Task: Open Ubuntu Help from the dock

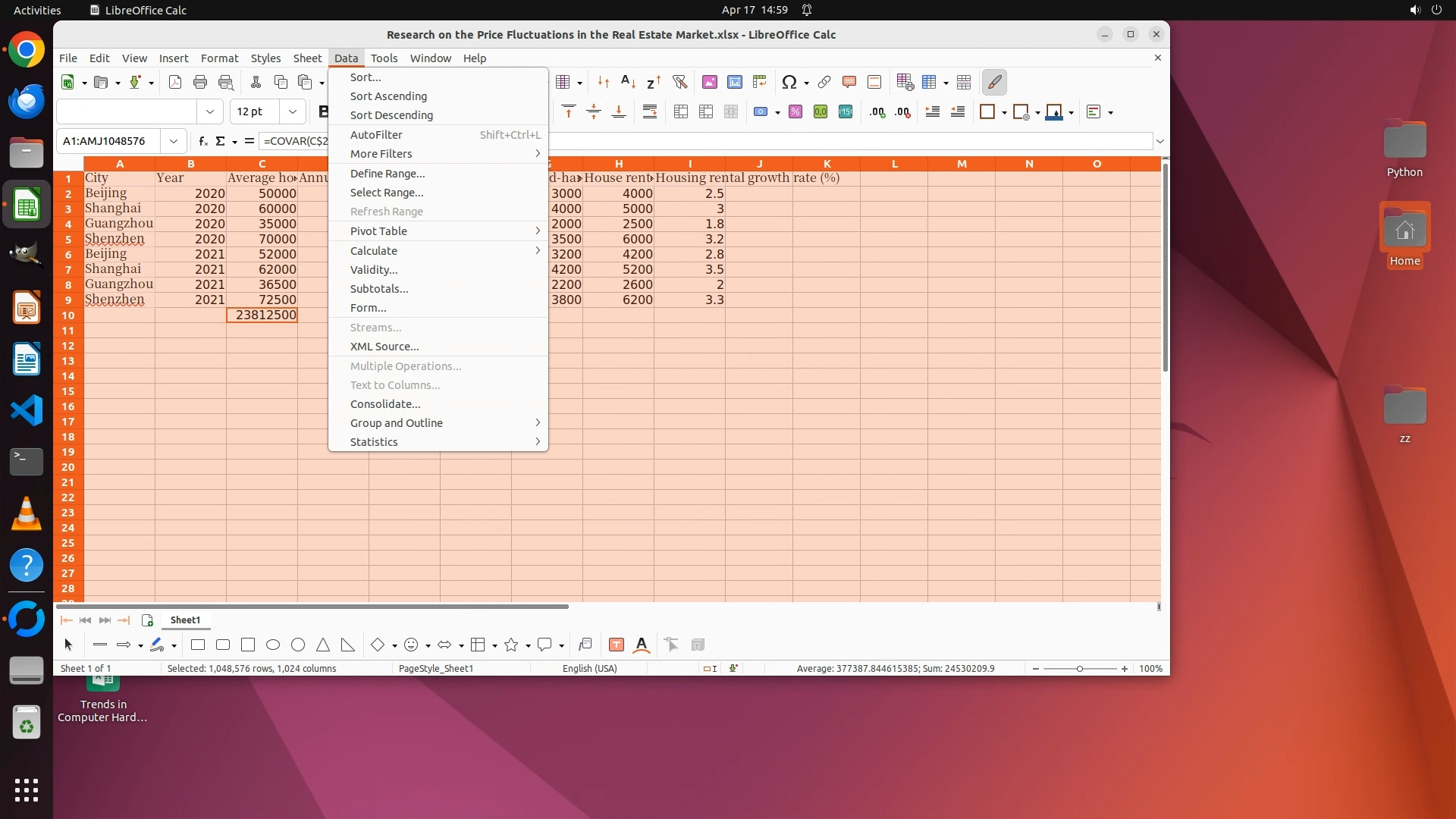Action: pos(27,565)
